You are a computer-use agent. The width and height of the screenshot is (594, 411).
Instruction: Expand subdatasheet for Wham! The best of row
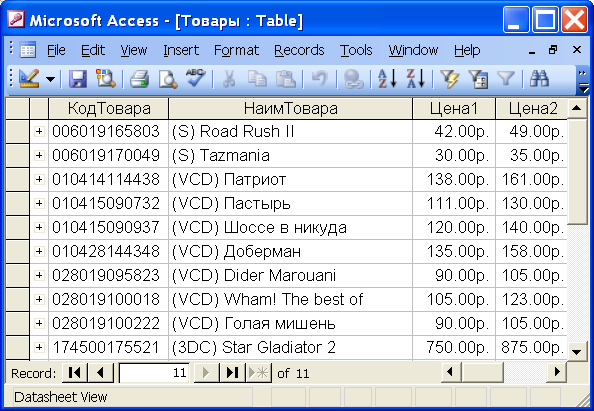(x=39, y=299)
